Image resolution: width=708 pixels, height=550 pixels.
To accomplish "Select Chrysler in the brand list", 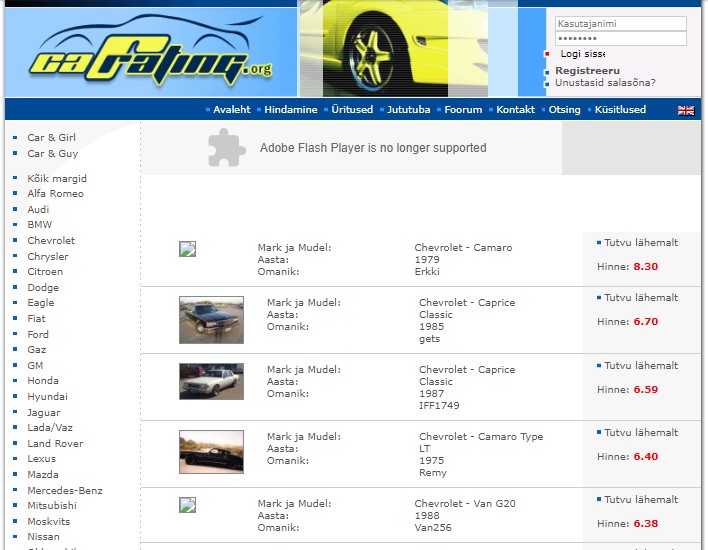I will tap(48, 256).
